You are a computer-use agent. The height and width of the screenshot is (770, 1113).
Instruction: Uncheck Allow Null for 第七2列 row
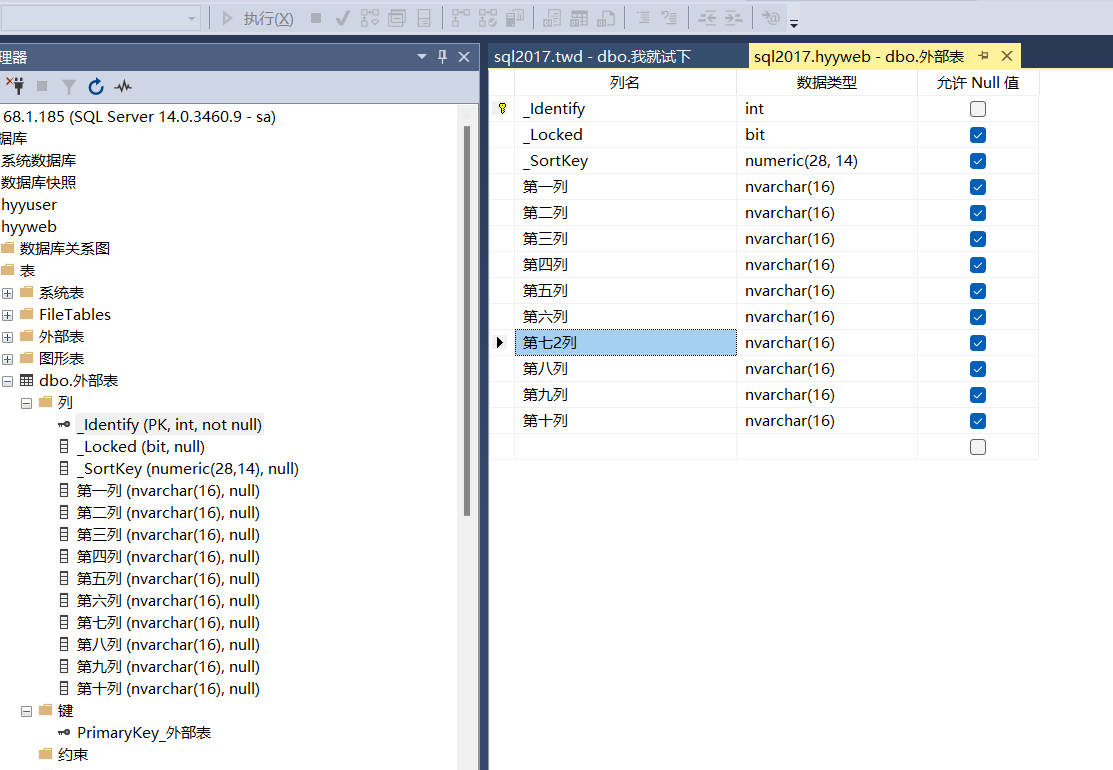978,343
